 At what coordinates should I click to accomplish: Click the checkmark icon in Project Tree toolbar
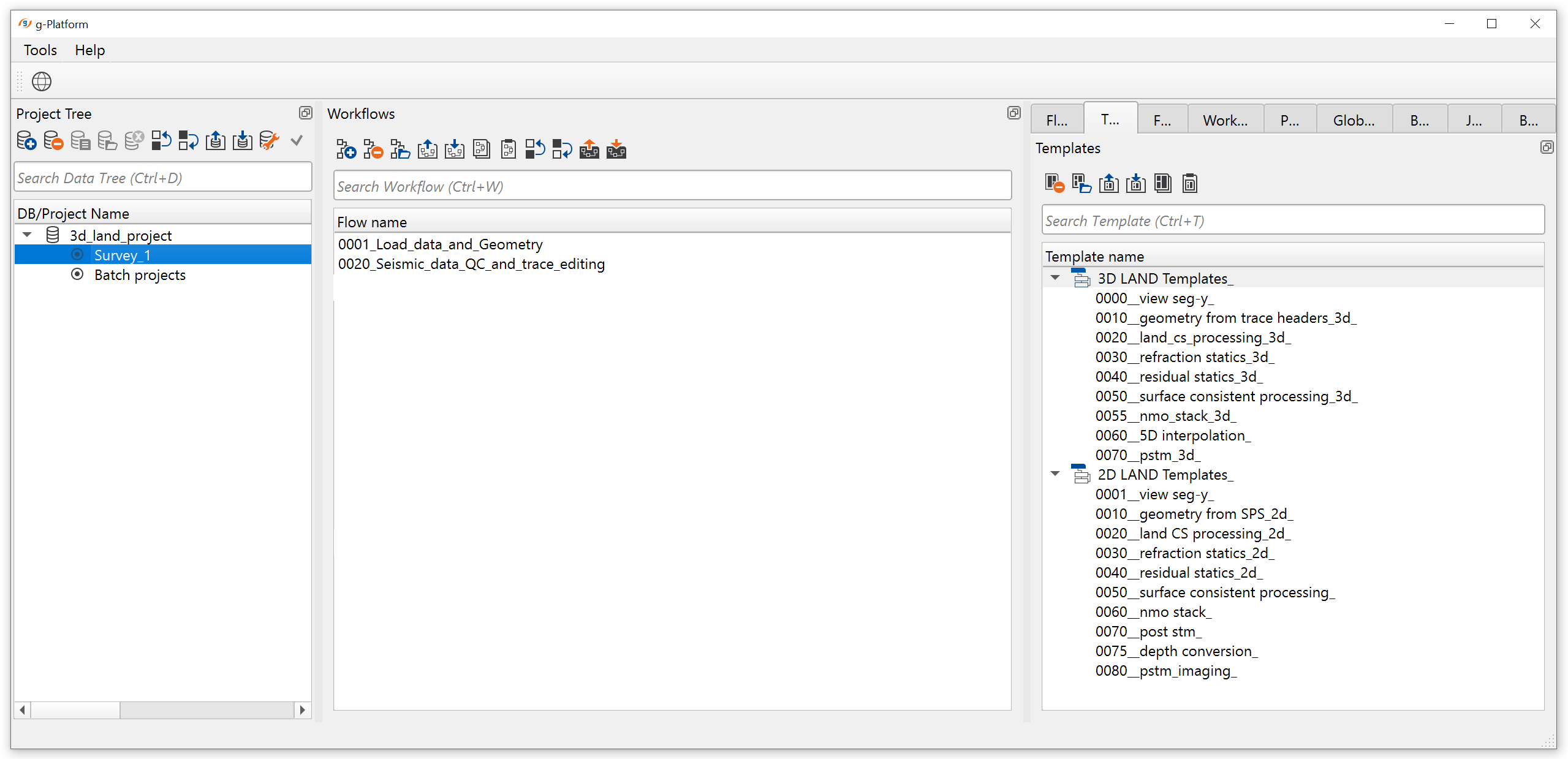pyautogui.click(x=297, y=141)
